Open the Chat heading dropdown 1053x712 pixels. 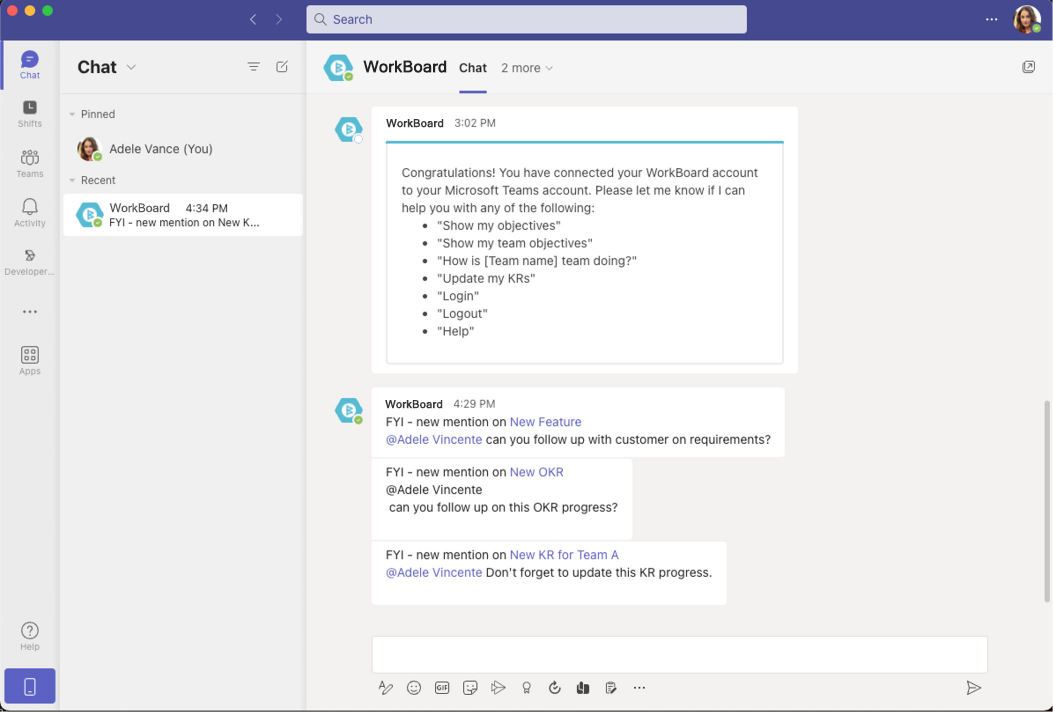click(132, 67)
